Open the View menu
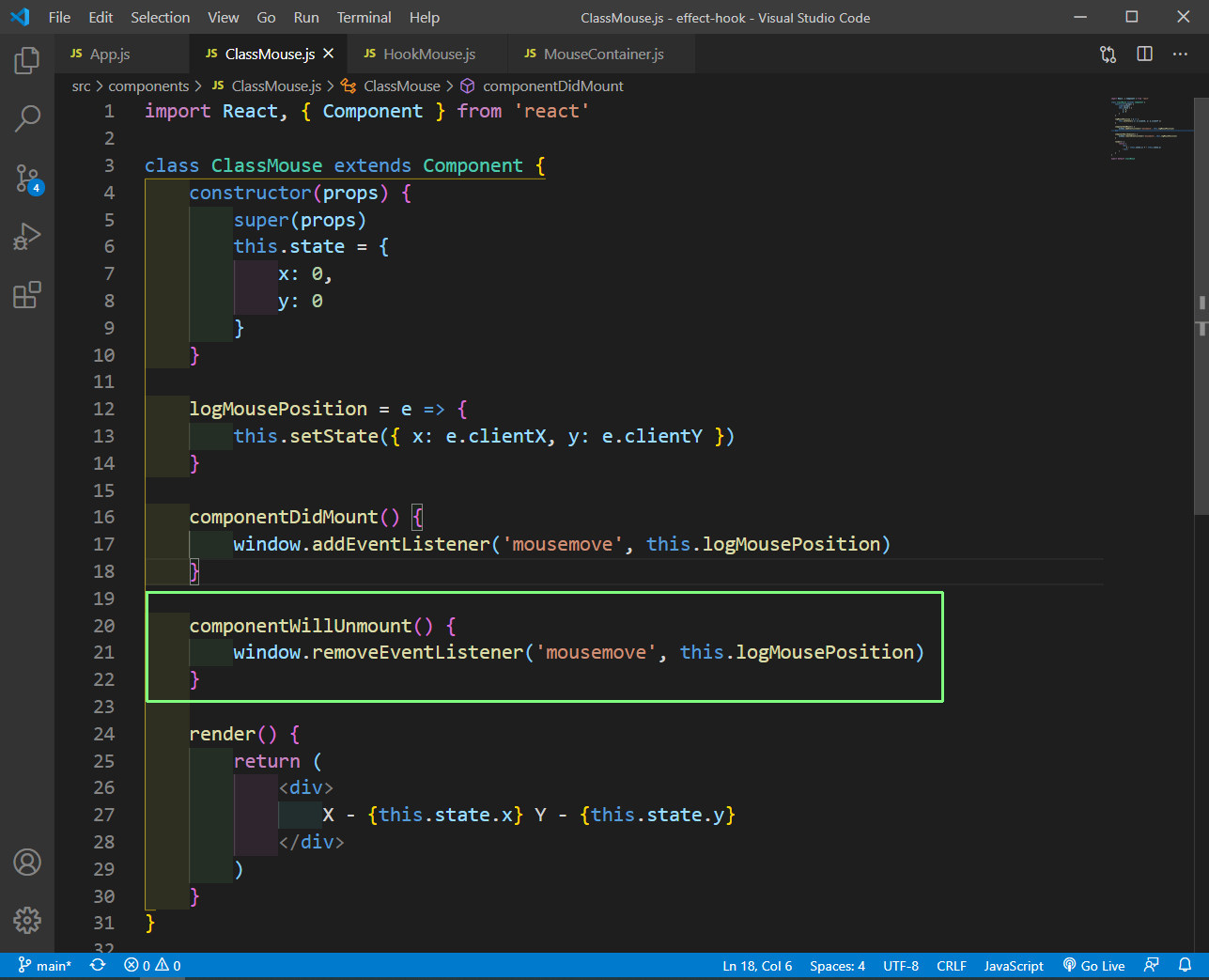 [x=224, y=17]
